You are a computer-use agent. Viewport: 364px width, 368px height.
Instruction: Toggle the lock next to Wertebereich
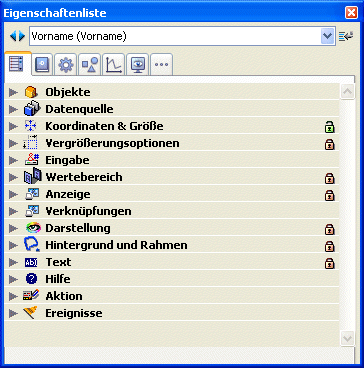pos(330,178)
